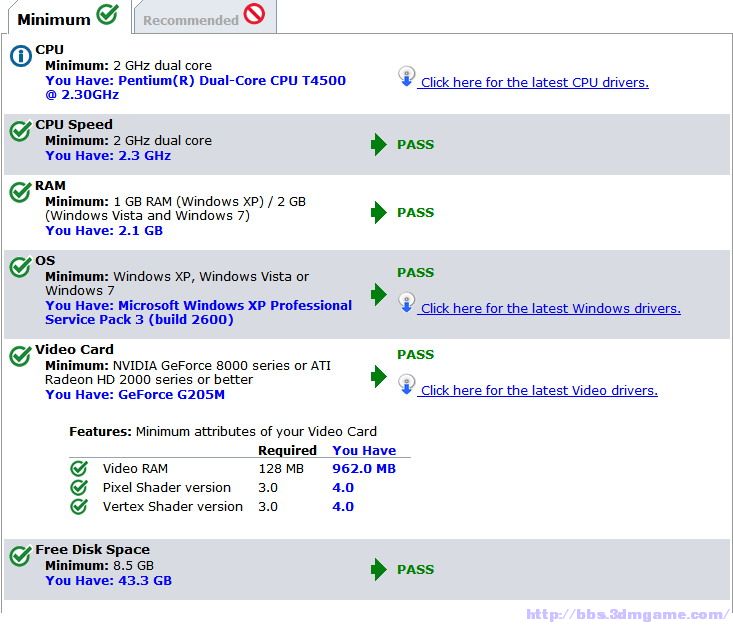Click the download icon beside Video drivers link
Viewport: 733px width, 627px height.
pos(407,385)
